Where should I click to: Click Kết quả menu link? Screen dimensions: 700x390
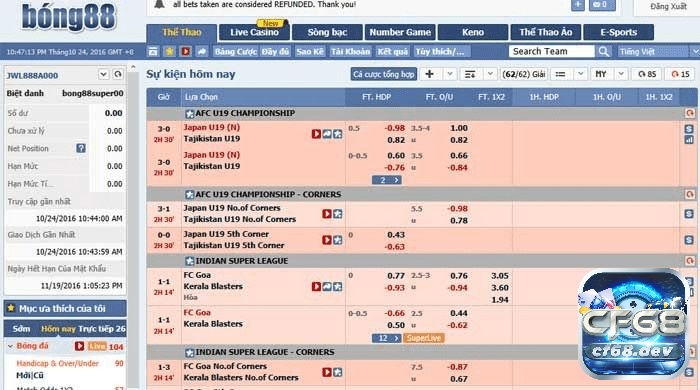coord(392,51)
